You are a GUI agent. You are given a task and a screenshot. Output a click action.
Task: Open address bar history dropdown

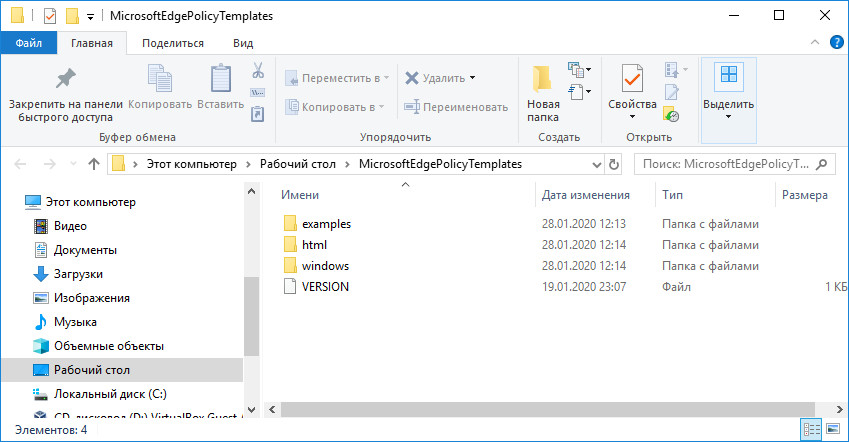597,164
